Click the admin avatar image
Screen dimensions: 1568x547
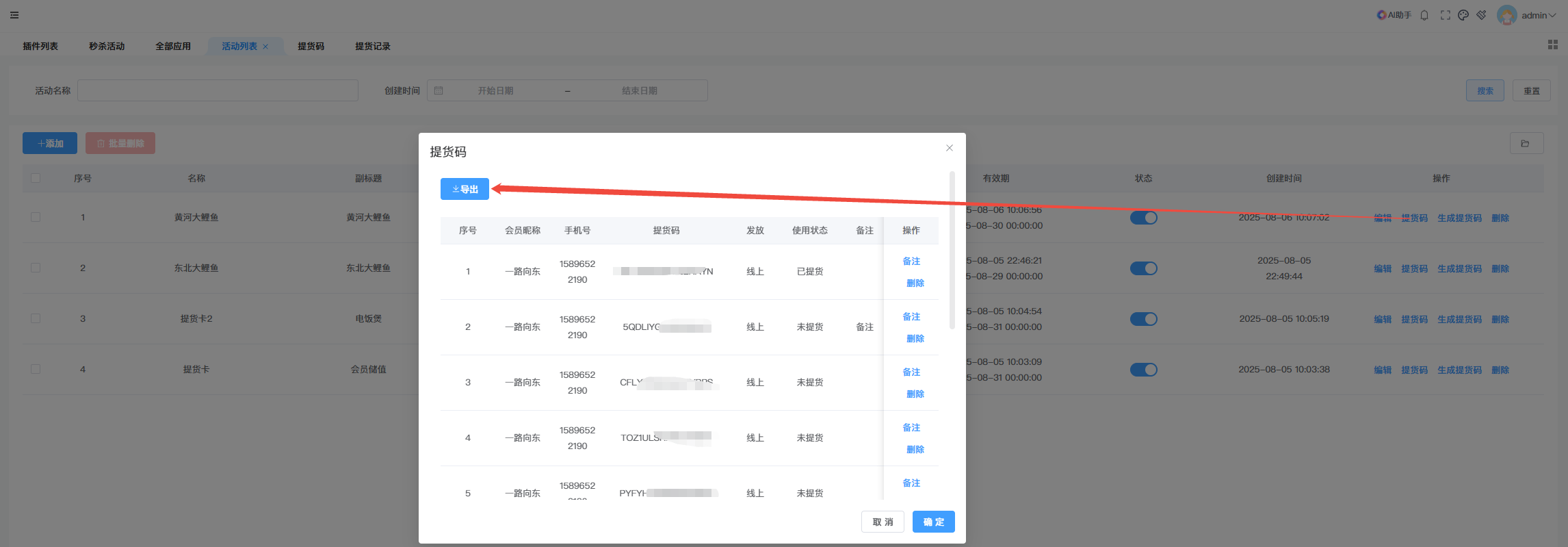tap(1506, 15)
